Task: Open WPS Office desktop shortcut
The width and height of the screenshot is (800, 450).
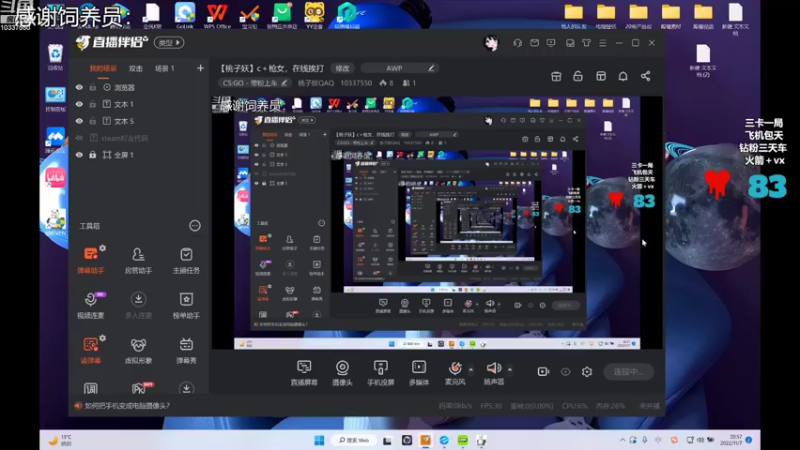Action: (217, 16)
